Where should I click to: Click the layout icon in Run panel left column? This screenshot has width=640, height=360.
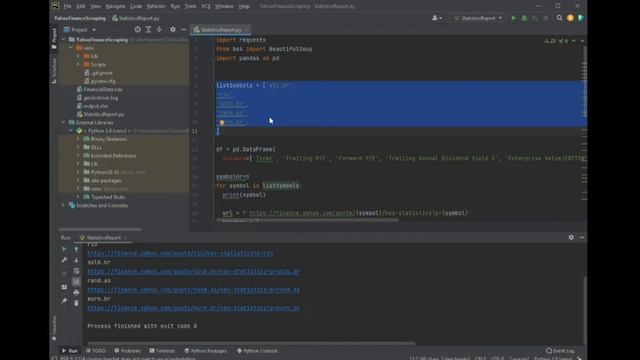point(64,287)
